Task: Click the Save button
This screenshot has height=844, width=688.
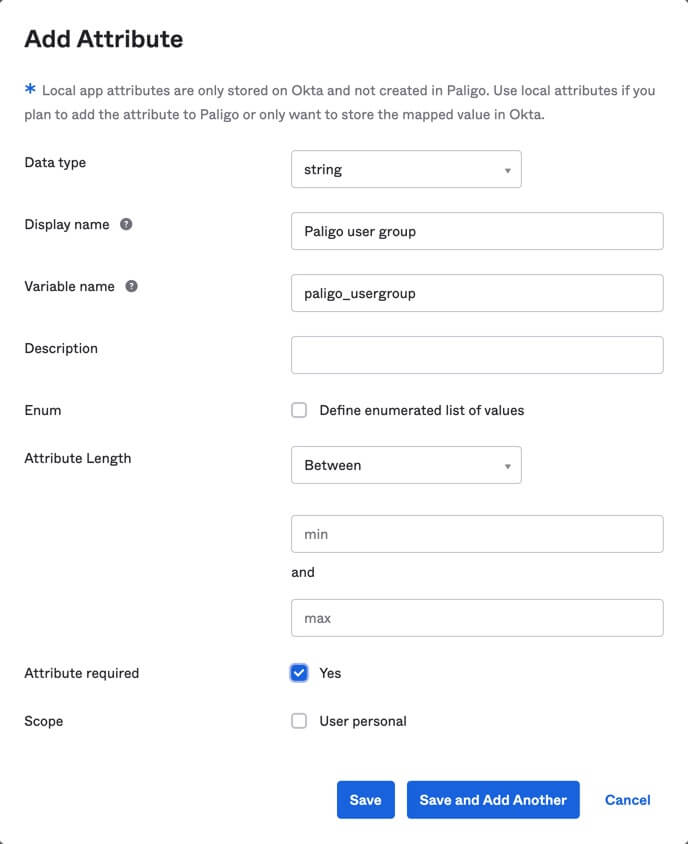Action: coord(366,800)
